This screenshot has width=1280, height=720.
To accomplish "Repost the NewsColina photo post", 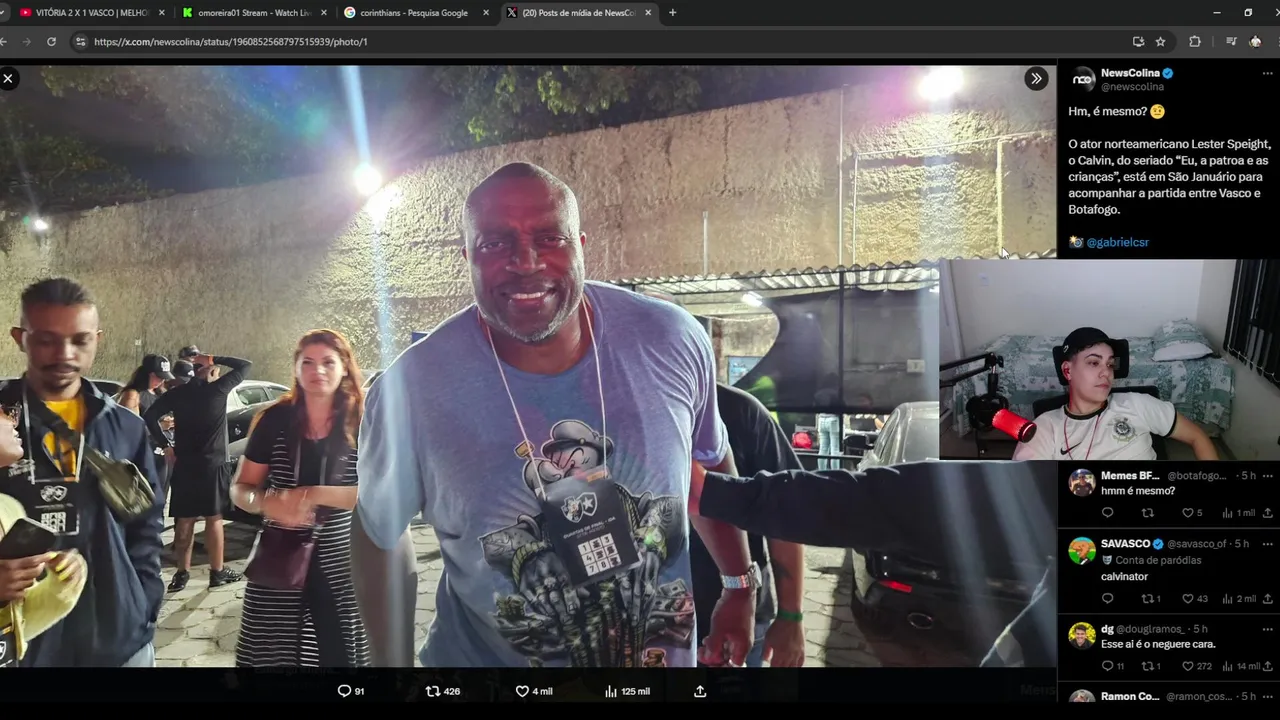I will (442, 691).
